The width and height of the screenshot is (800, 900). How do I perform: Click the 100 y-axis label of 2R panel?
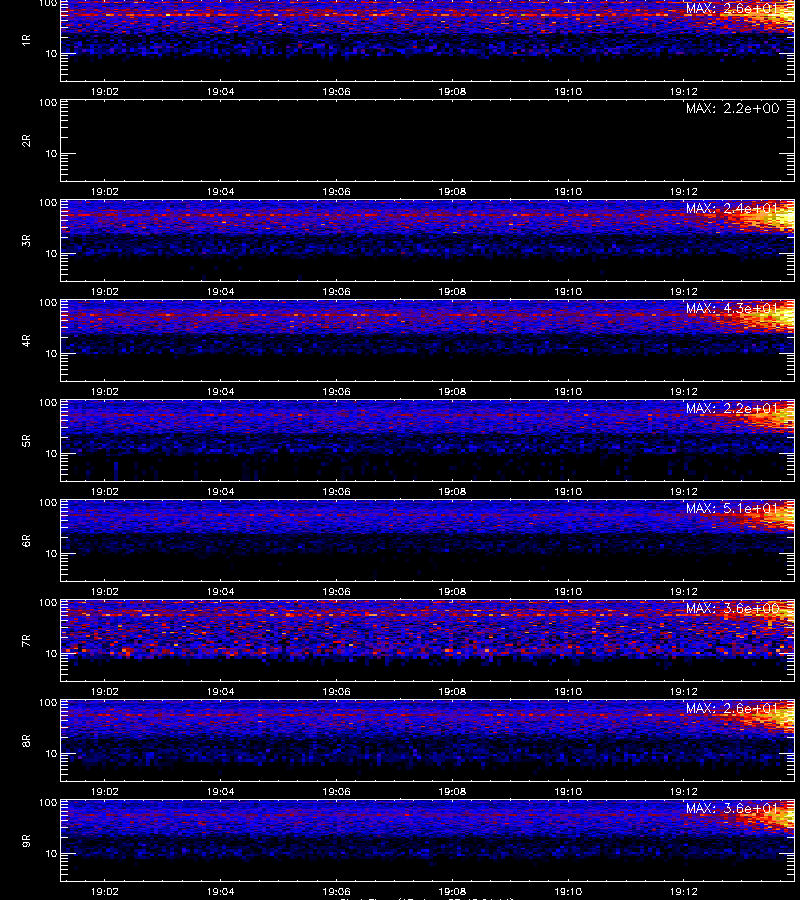coord(48,103)
